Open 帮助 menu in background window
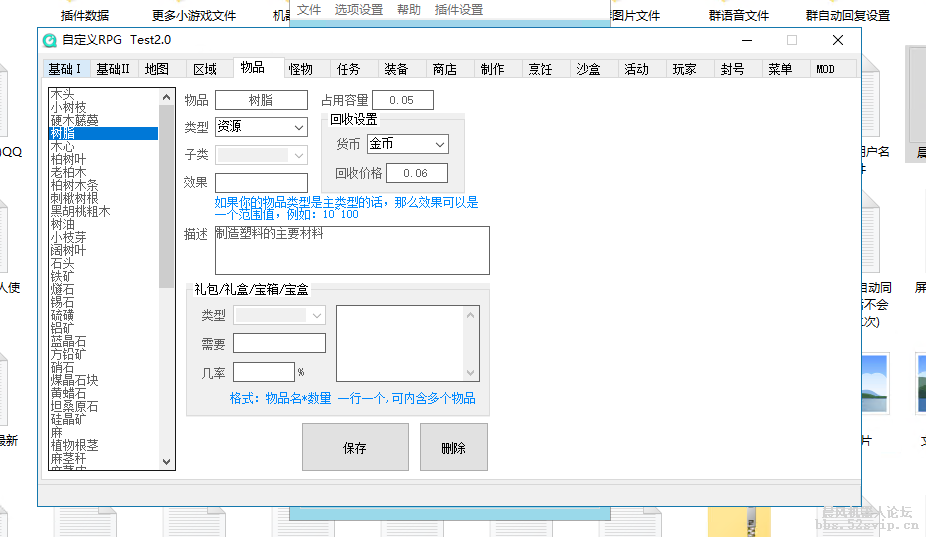Viewport: 926px width, 537px height. click(409, 10)
